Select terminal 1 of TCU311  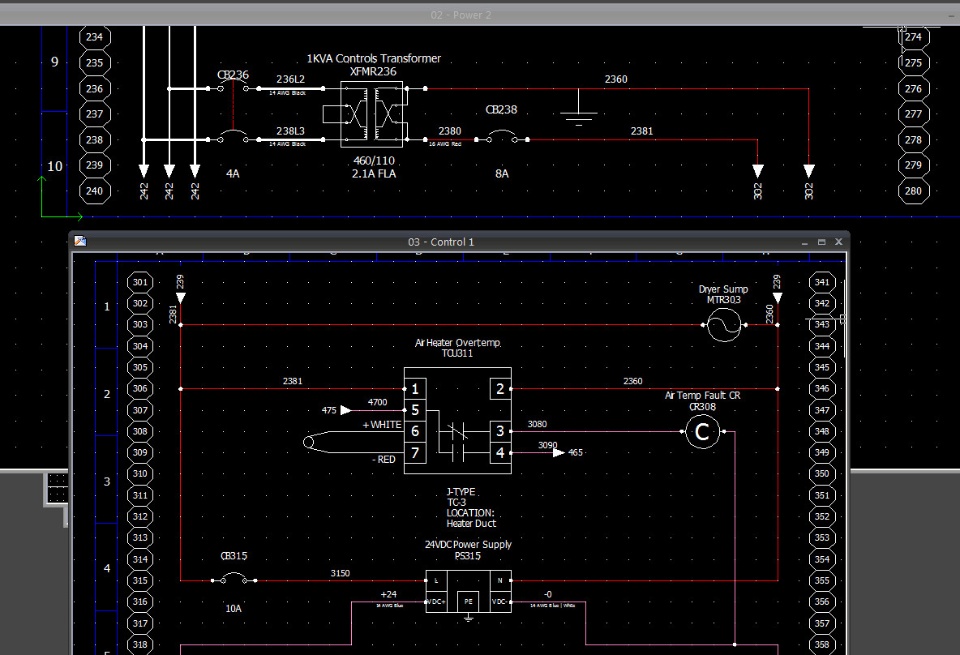415,389
